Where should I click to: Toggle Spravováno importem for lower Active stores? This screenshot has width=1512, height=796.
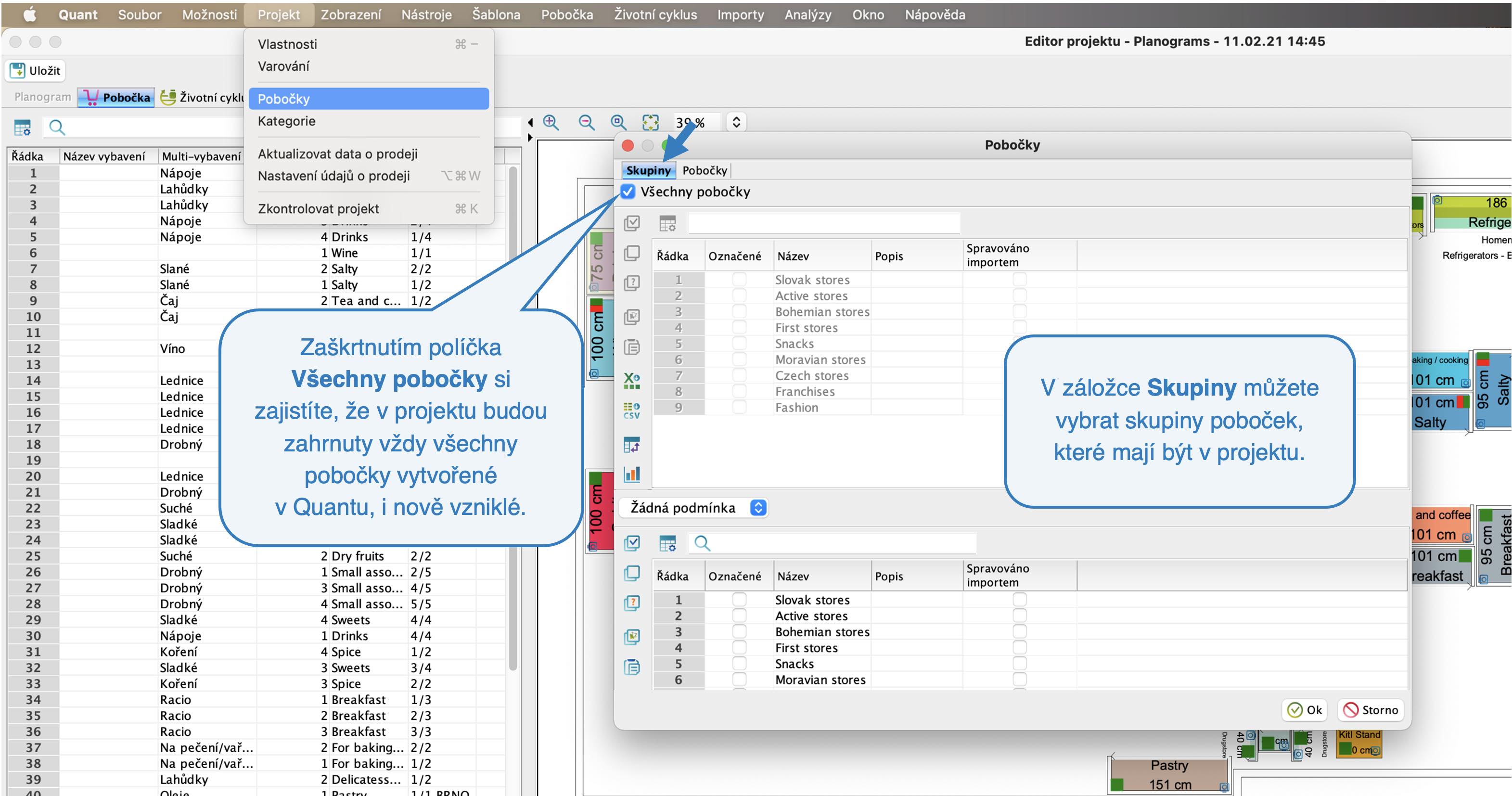point(1020,615)
